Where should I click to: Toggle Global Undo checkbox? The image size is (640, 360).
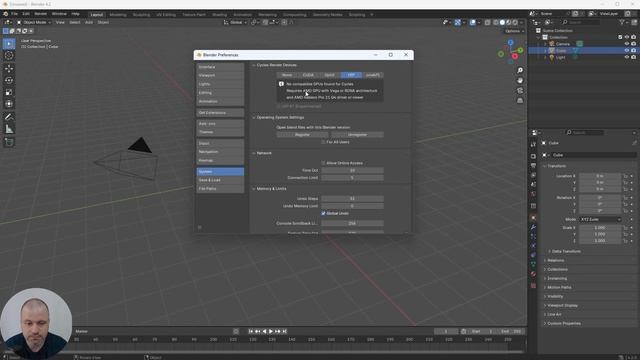(323, 213)
